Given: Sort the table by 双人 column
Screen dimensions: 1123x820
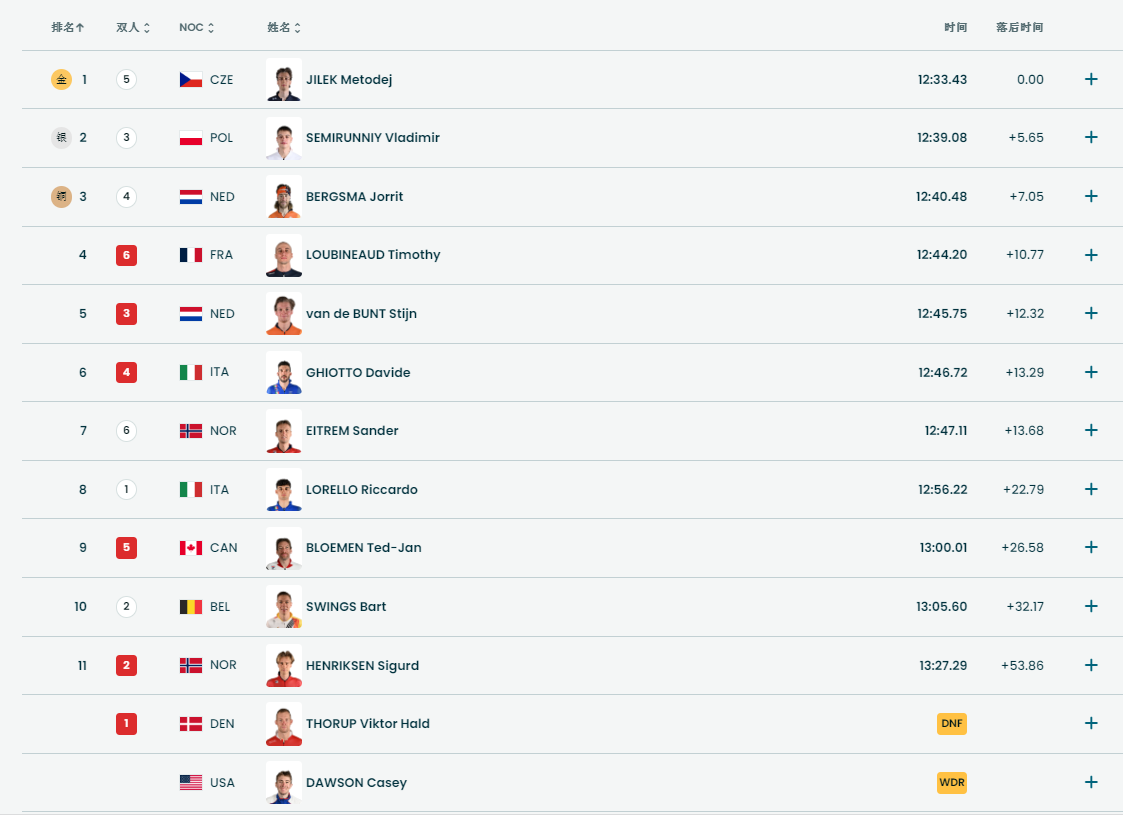Looking at the screenshot, I should pos(133,28).
